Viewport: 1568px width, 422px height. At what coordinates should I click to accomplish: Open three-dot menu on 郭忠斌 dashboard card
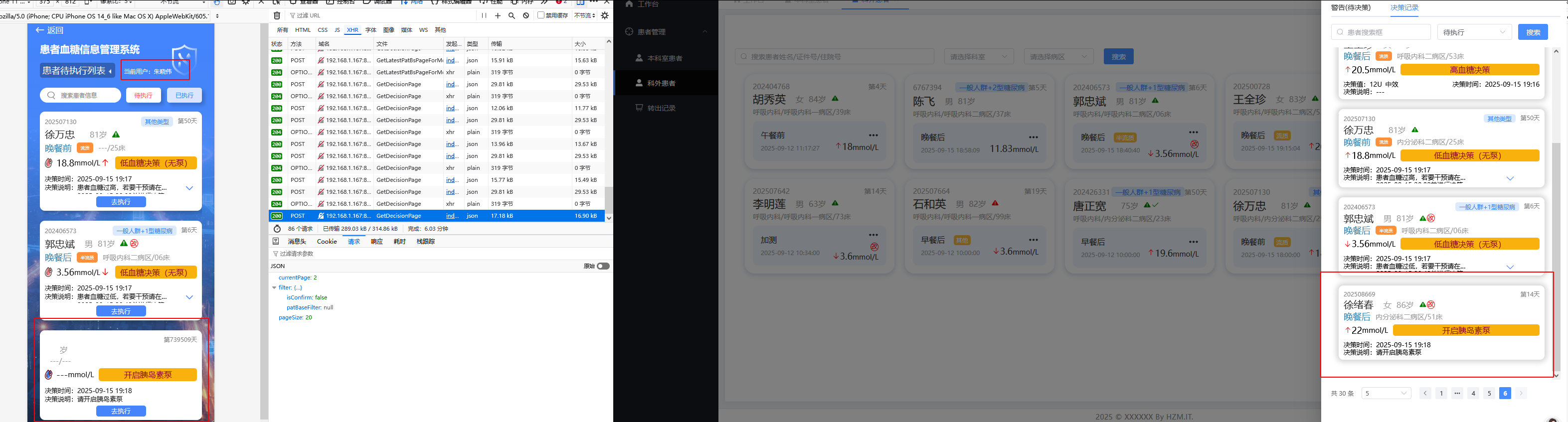[1194, 132]
